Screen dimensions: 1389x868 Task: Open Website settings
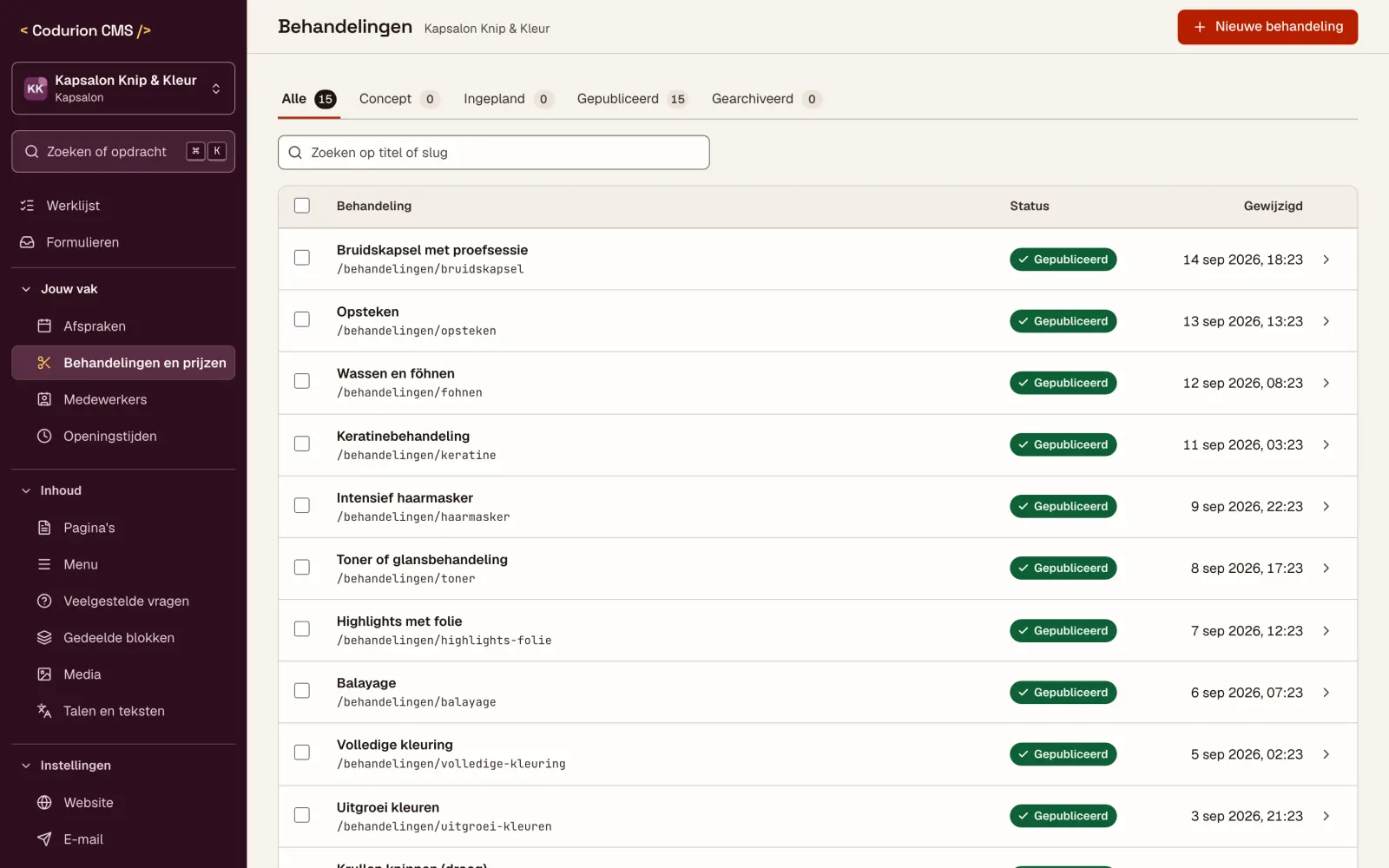coord(123,803)
